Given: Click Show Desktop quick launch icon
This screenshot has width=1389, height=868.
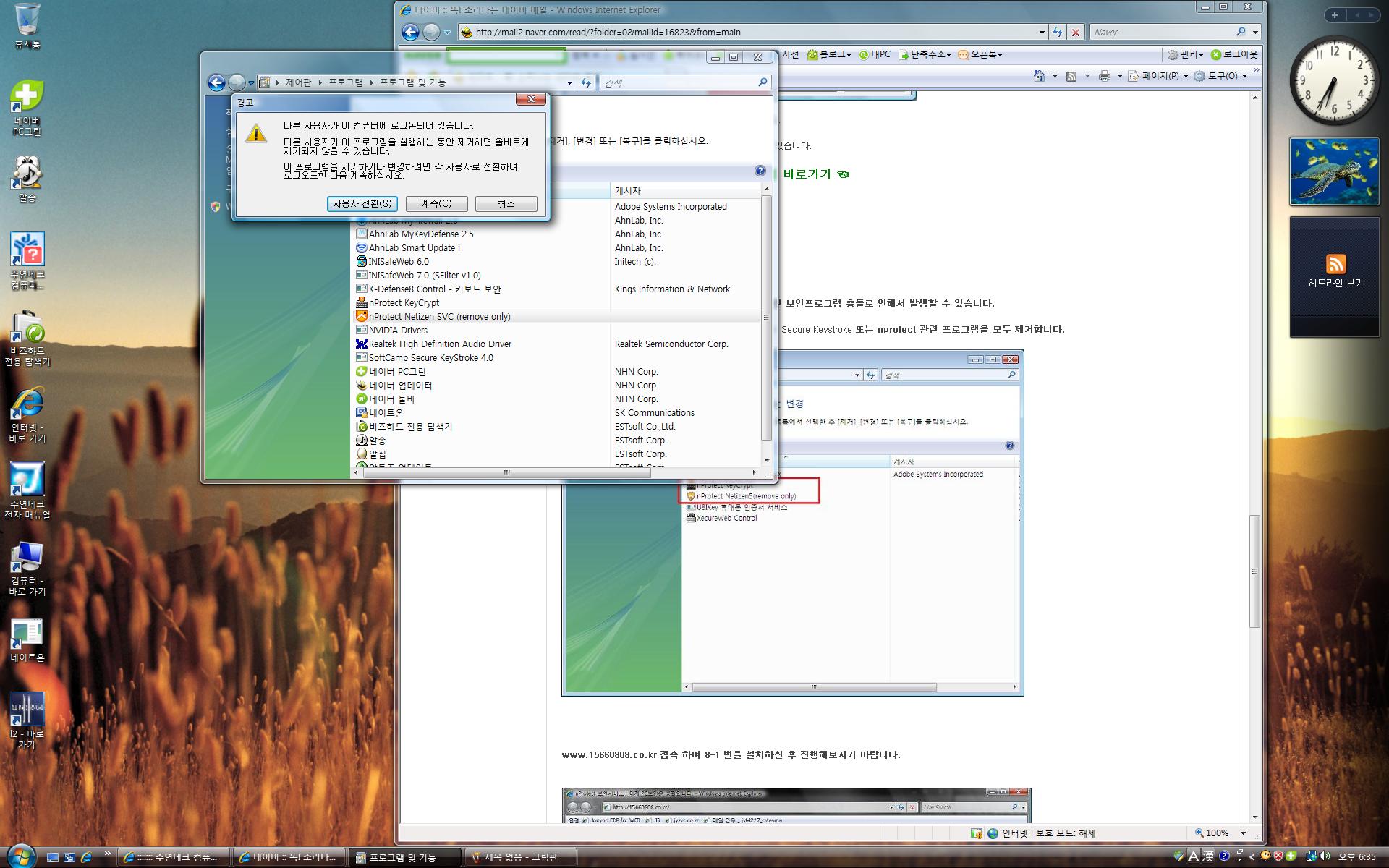Looking at the screenshot, I should point(52,857).
